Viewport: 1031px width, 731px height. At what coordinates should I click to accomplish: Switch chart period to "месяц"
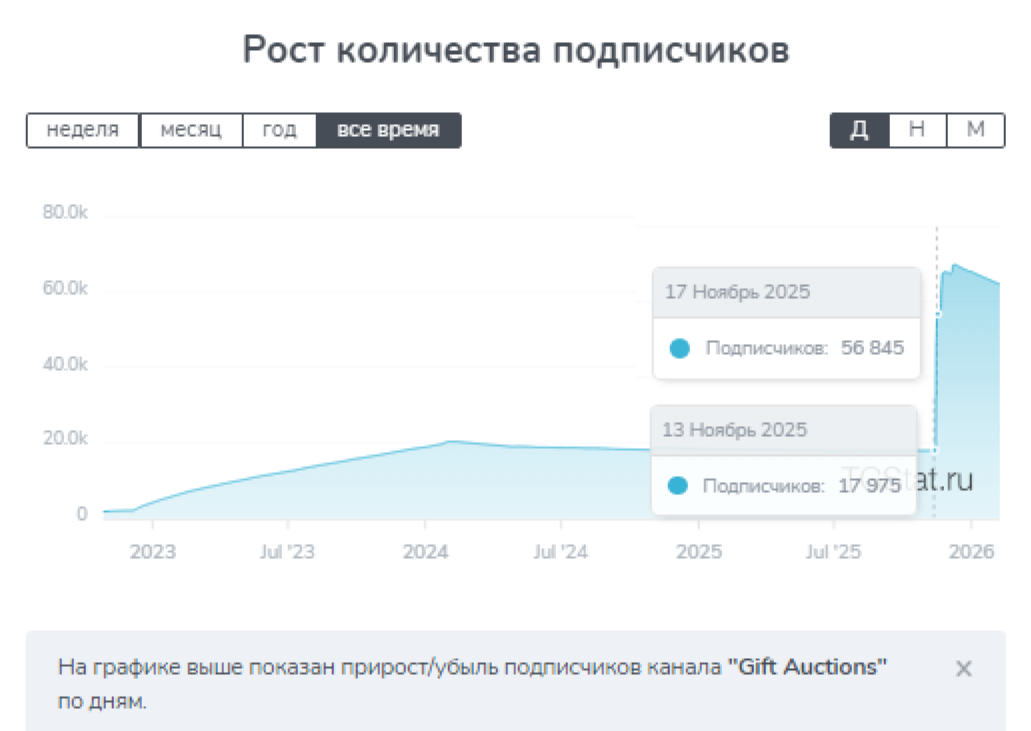(191, 130)
